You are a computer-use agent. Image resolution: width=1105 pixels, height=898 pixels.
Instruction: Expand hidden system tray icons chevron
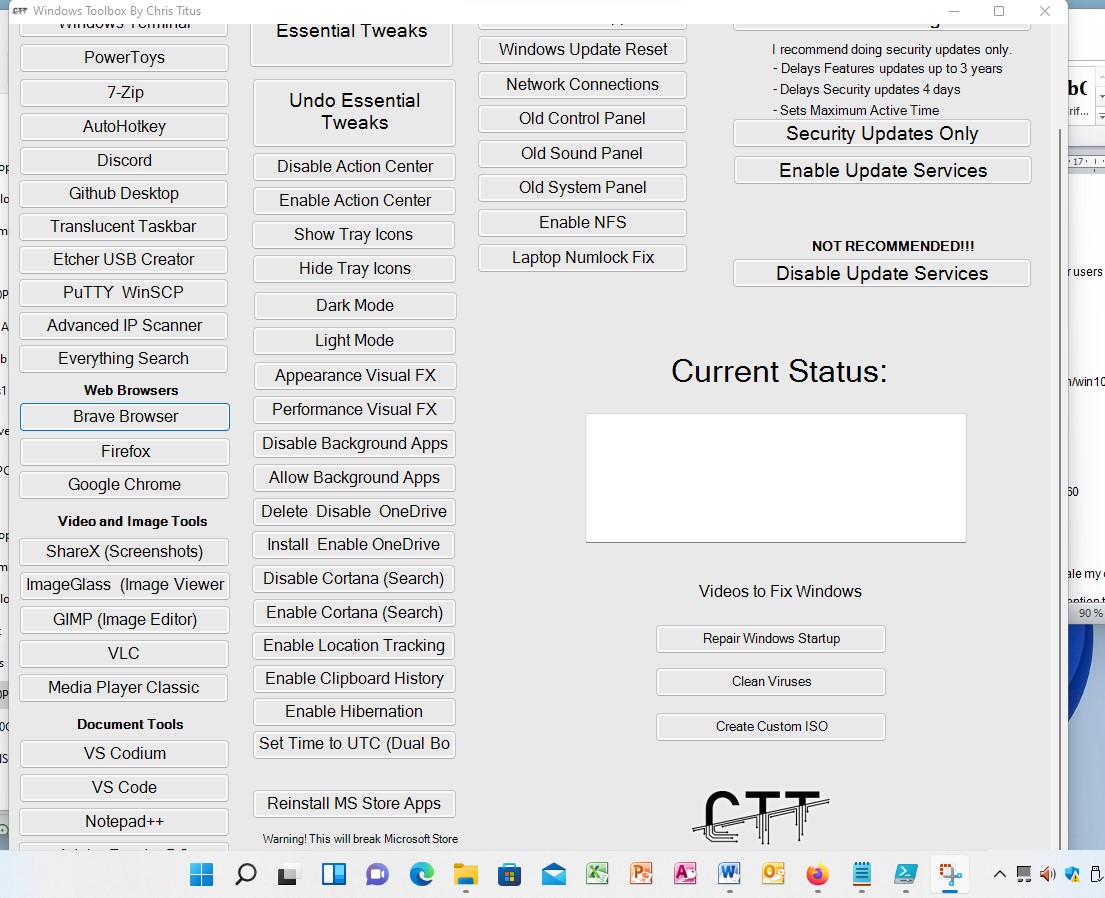999,875
